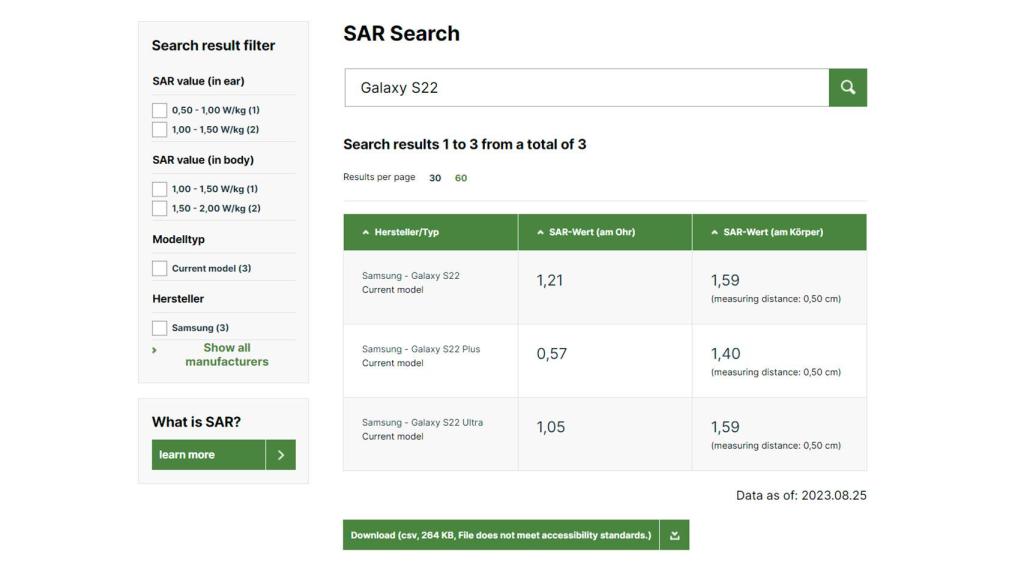
Task: Click the download arrow icon beside Download button
Action: 675,535
